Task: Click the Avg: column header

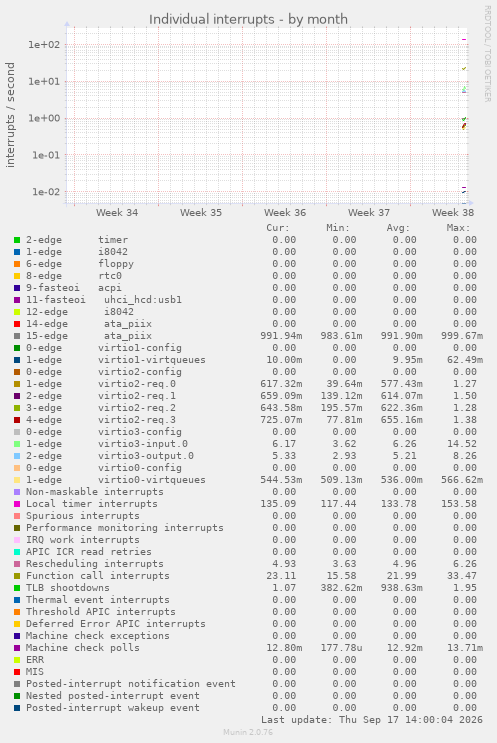Action: point(398,228)
